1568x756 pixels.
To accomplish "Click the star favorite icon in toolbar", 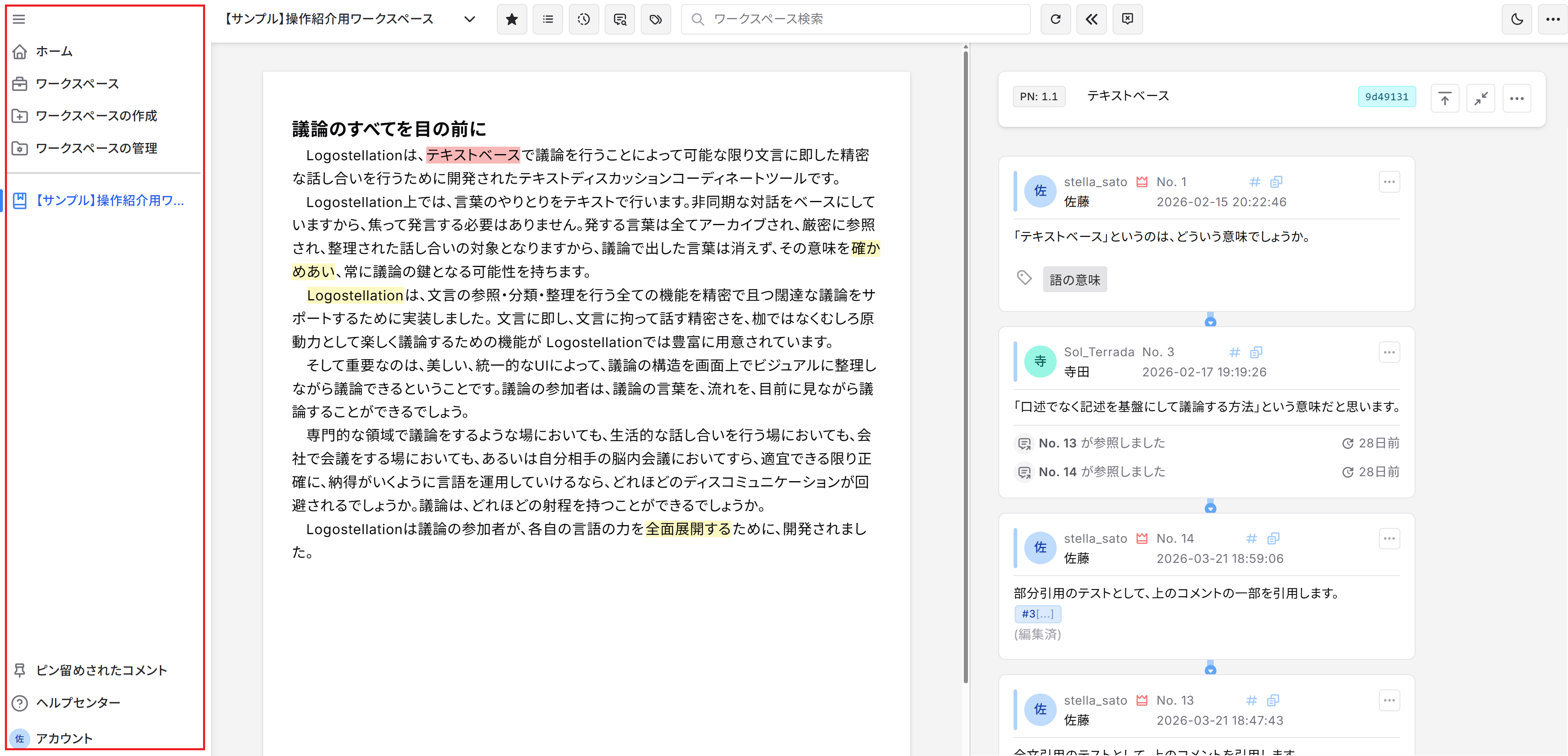I will pyautogui.click(x=512, y=19).
